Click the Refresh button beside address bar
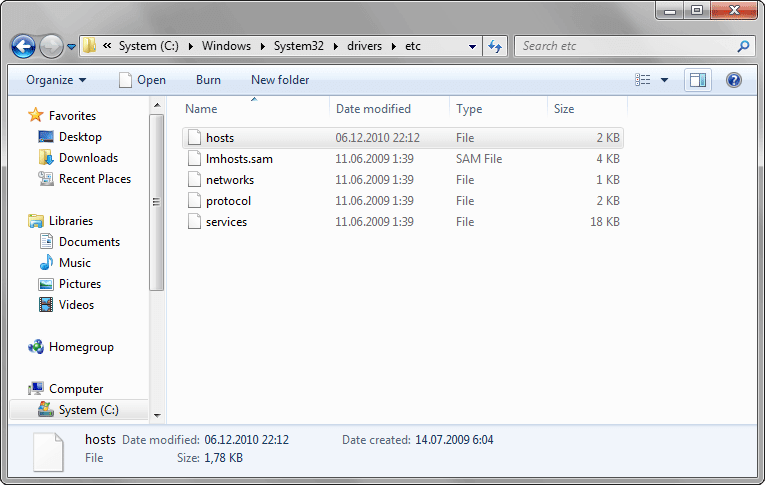 click(x=495, y=46)
